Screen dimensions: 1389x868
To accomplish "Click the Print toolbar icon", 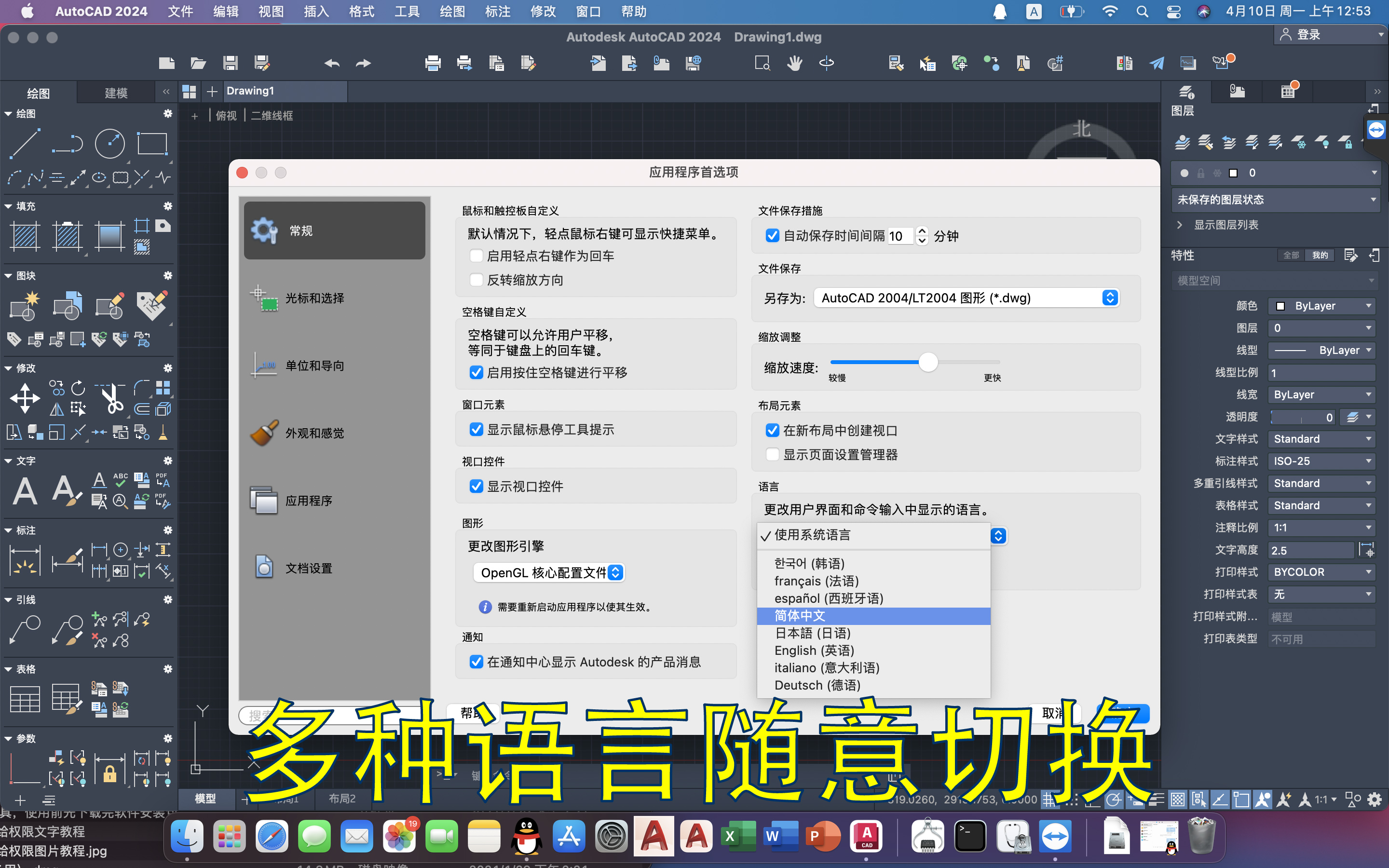I will [x=433, y=63].
